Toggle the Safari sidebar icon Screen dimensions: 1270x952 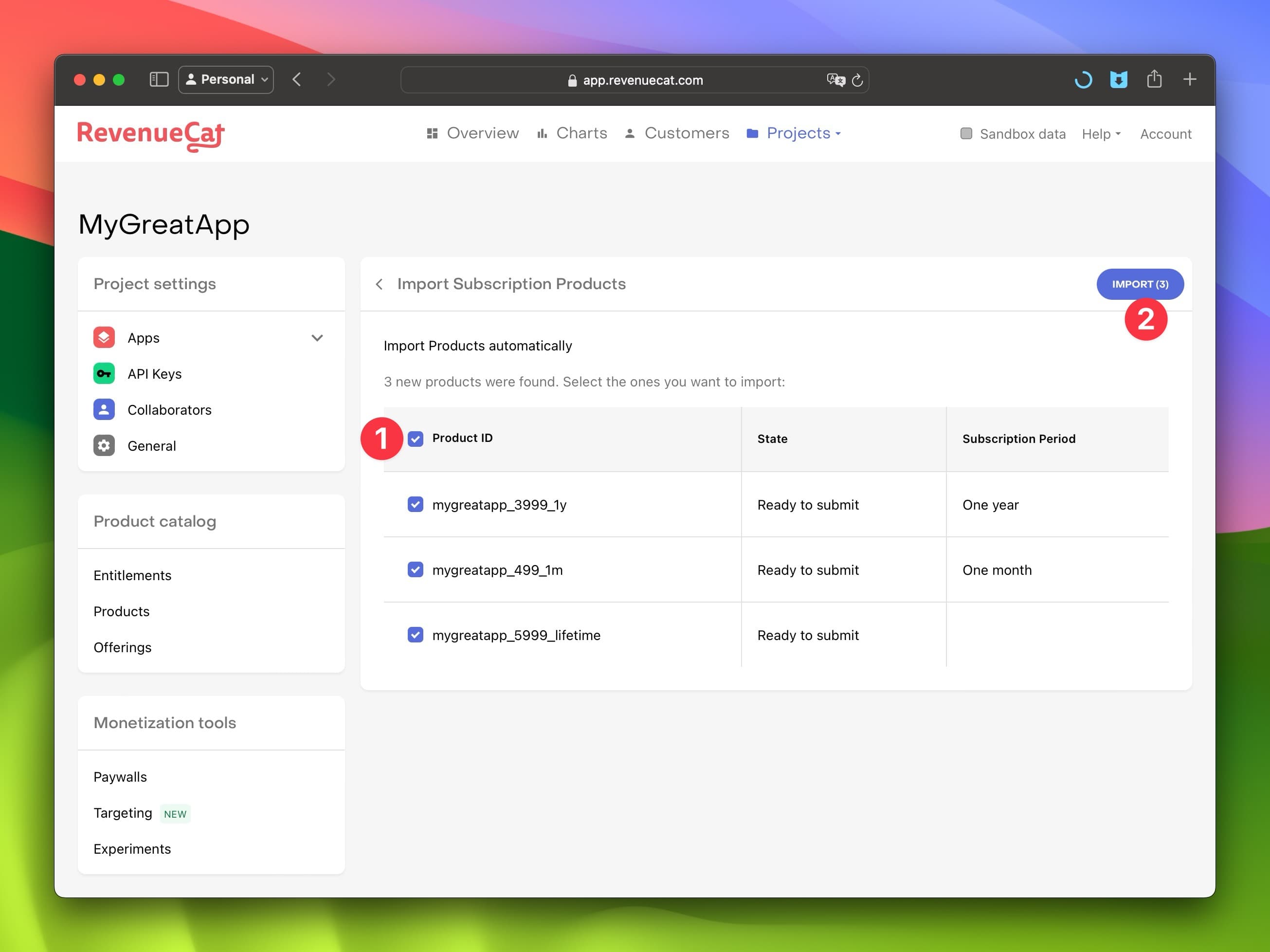tap(159, 79)
